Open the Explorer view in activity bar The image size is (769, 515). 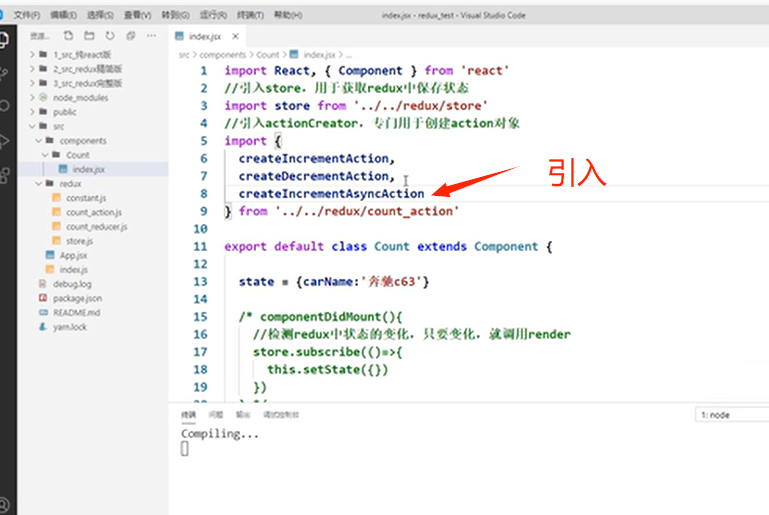[x=3, y=39]
